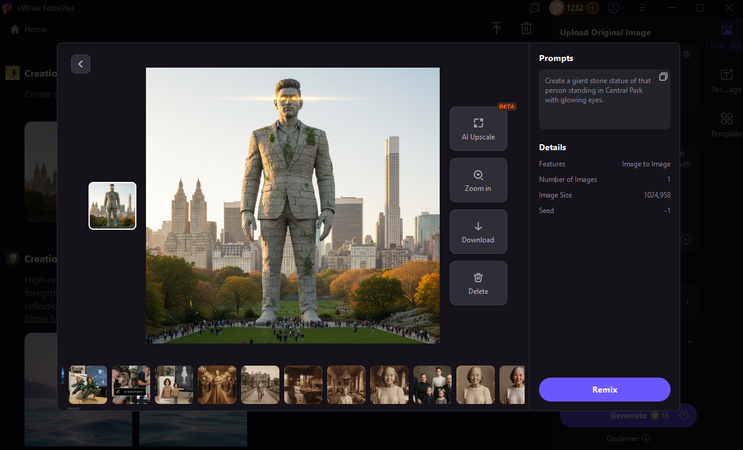743x450 pixels.
Task: Click the coin balance 1232 icon
Action: click(557, 8)
